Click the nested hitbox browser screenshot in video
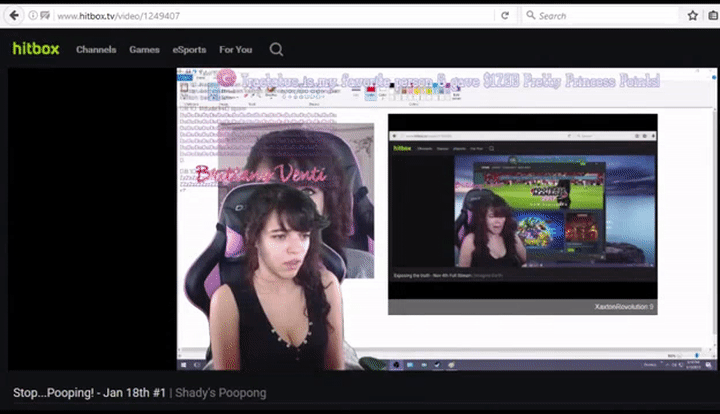This screenshot has height=414, width=720. (522, 213)
